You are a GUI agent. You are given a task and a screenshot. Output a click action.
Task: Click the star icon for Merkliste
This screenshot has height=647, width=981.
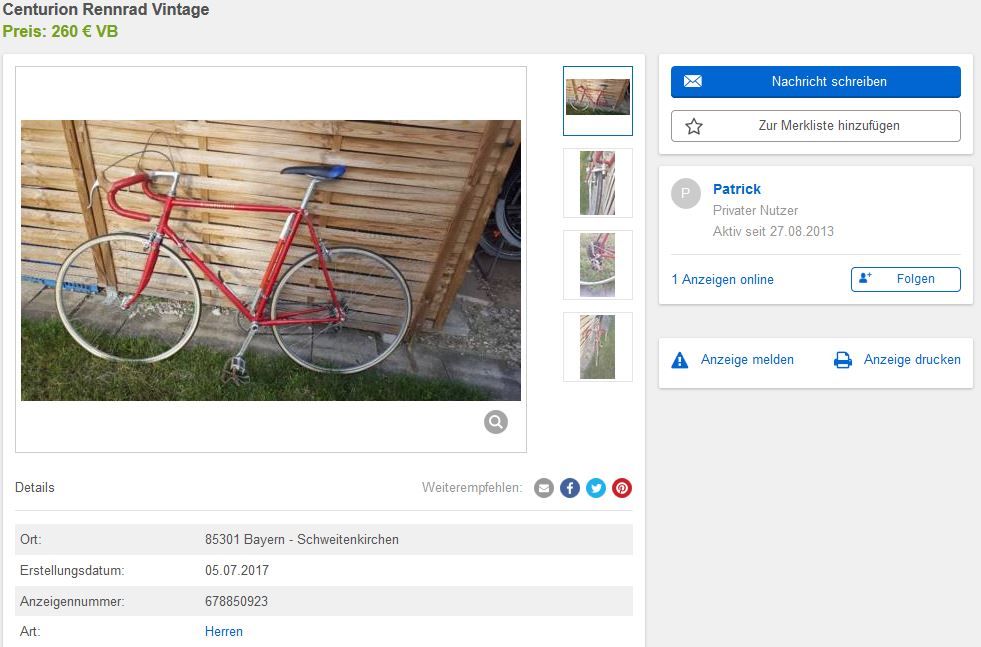point(693,126)
